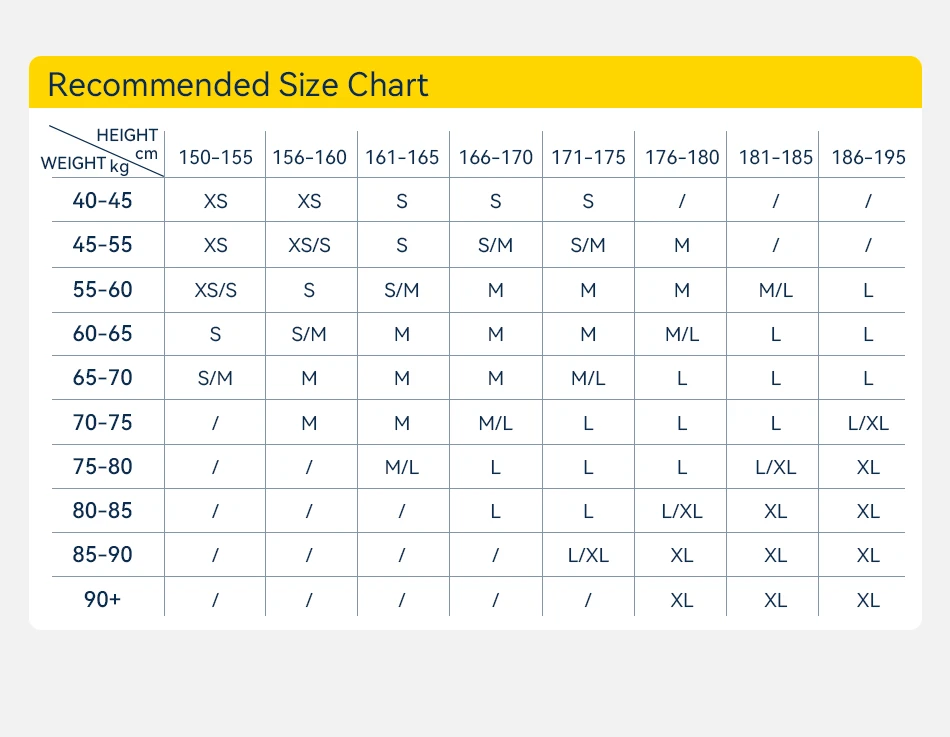Click the WEIGHT kg corner label

[86, 163]
